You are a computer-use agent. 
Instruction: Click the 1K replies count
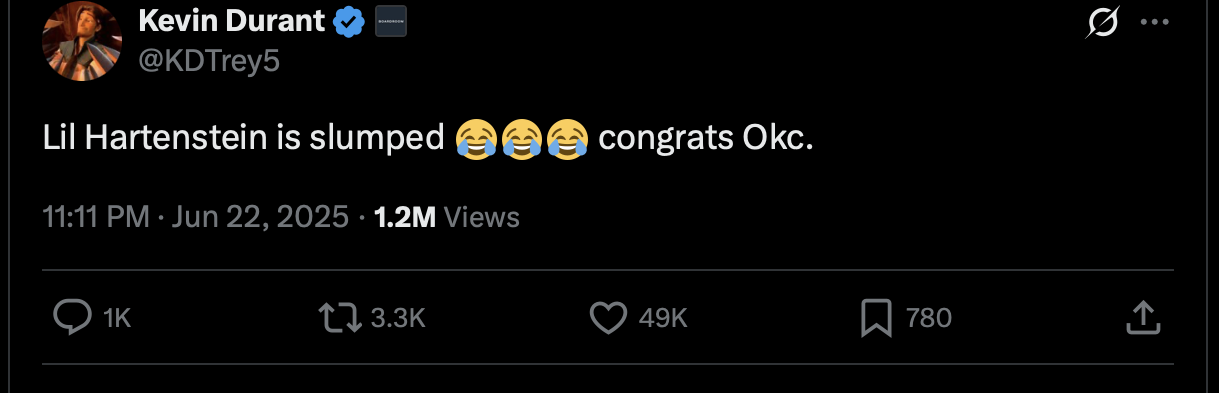[117, 318]
